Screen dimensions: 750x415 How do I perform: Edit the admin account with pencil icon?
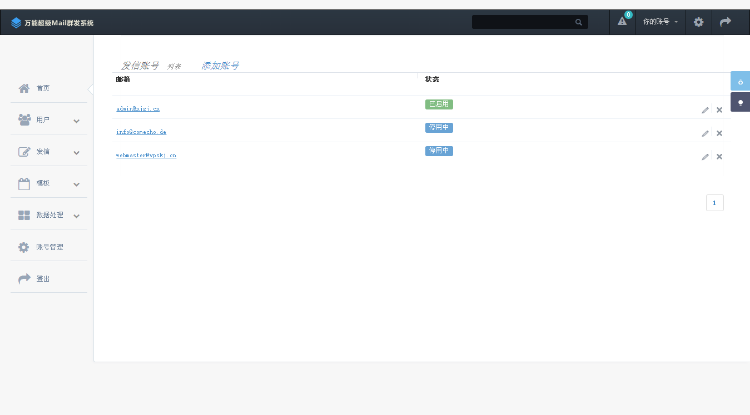point(705,110)
